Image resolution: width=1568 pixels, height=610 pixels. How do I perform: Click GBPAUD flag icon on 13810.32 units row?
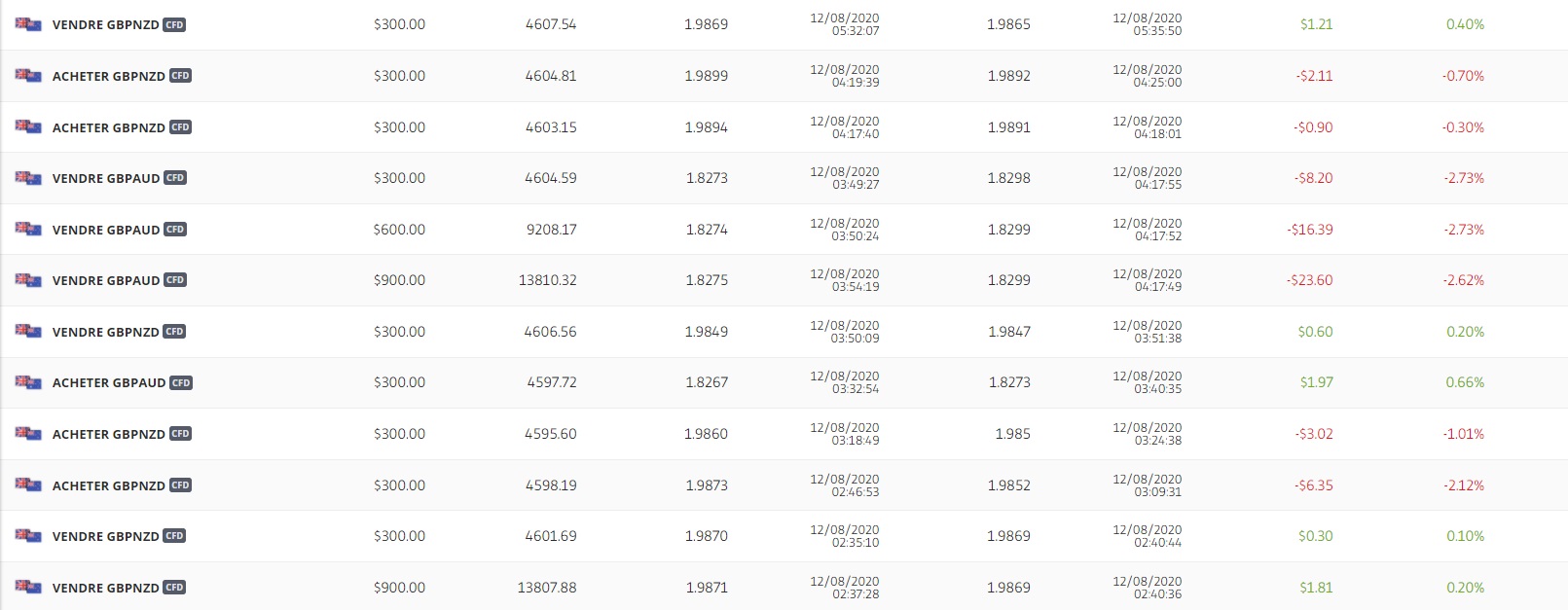tap(28, 280)
